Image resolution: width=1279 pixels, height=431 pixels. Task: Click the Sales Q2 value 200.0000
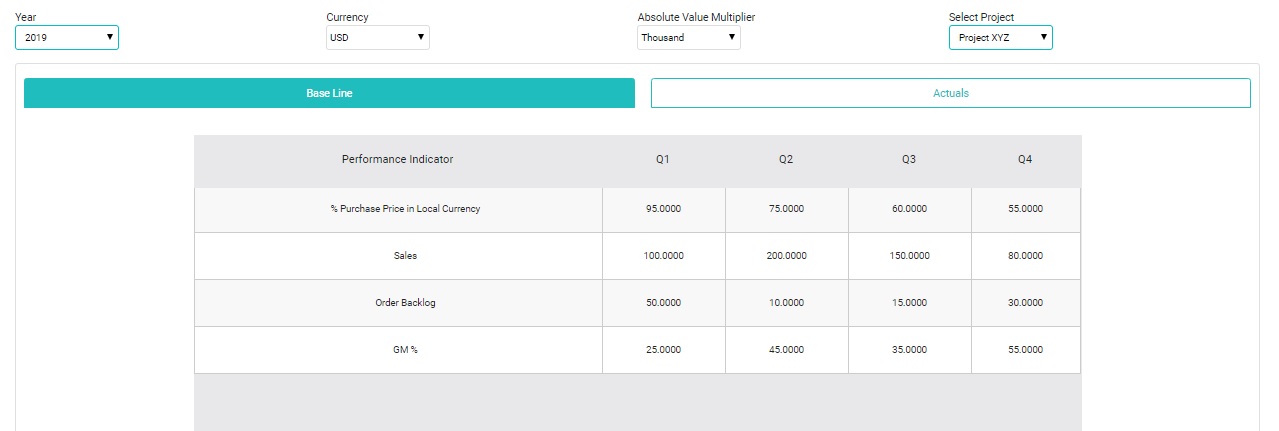786,256
